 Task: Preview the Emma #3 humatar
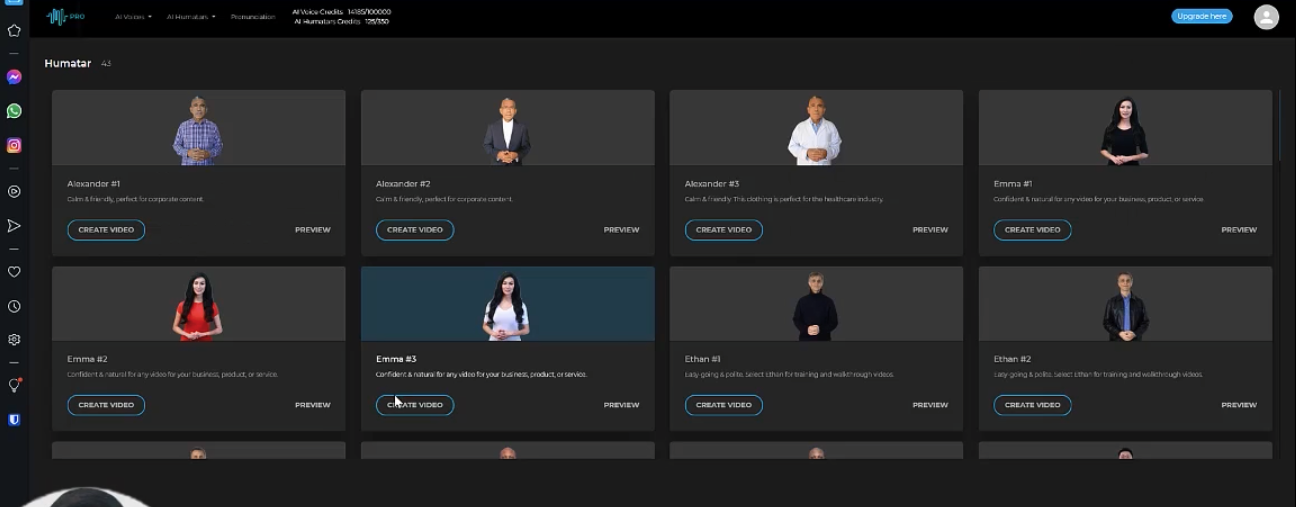pos(621,405)
